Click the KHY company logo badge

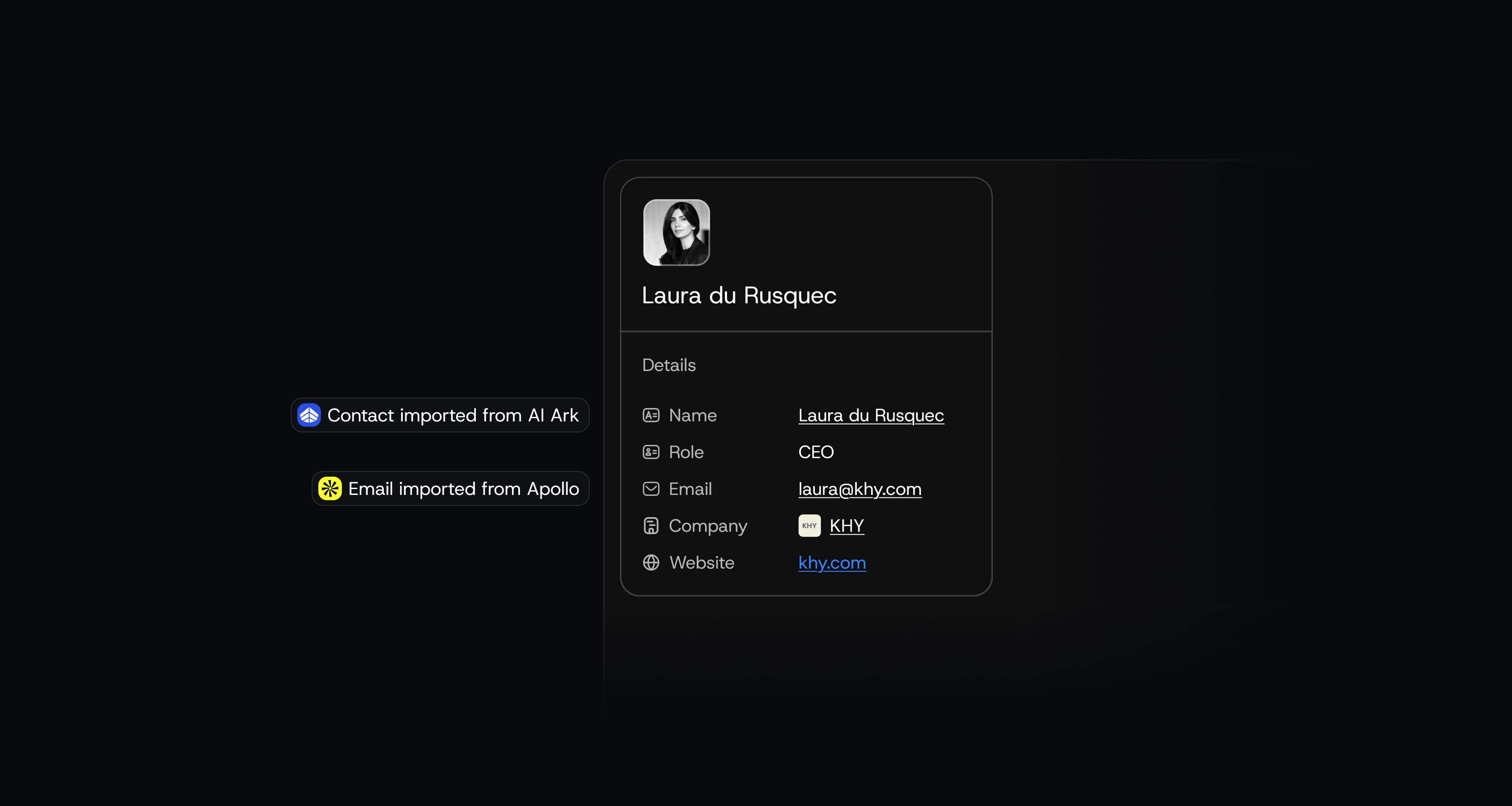[809, 526]
